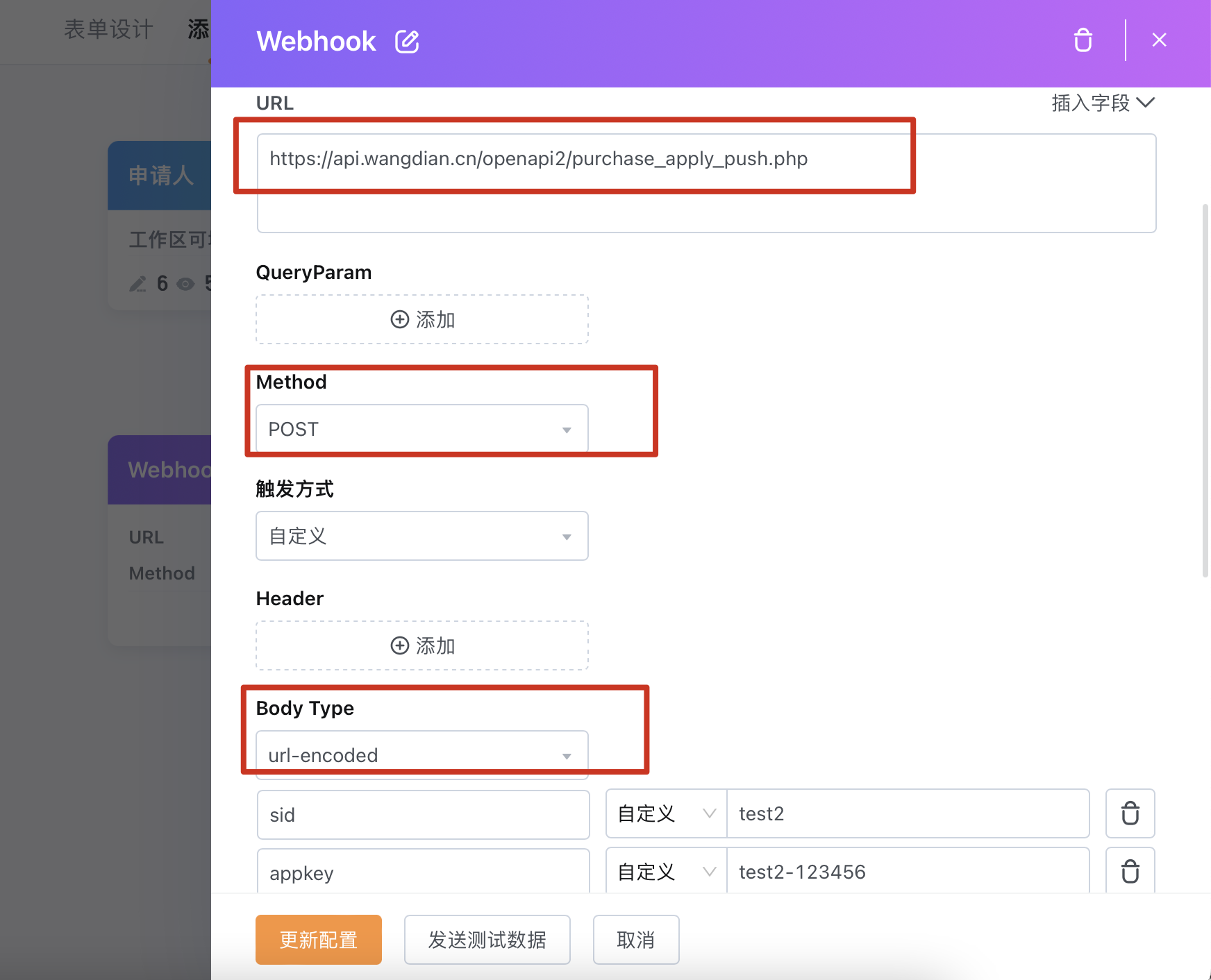Focus the URL input field
This screenshot has height=980, width=1211.
click(x=706, y=183)
